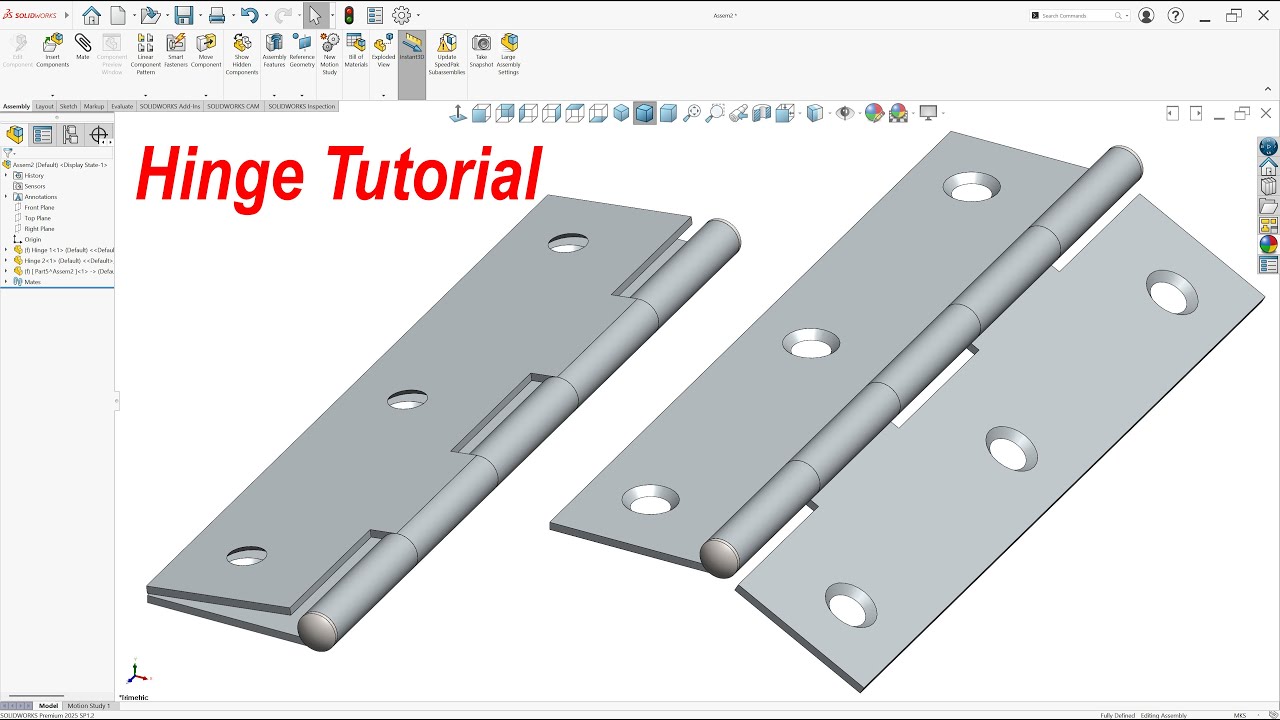Open the Evaluate tab
This screenshot has width=1280, height=720.
click(x=122, y=106)
